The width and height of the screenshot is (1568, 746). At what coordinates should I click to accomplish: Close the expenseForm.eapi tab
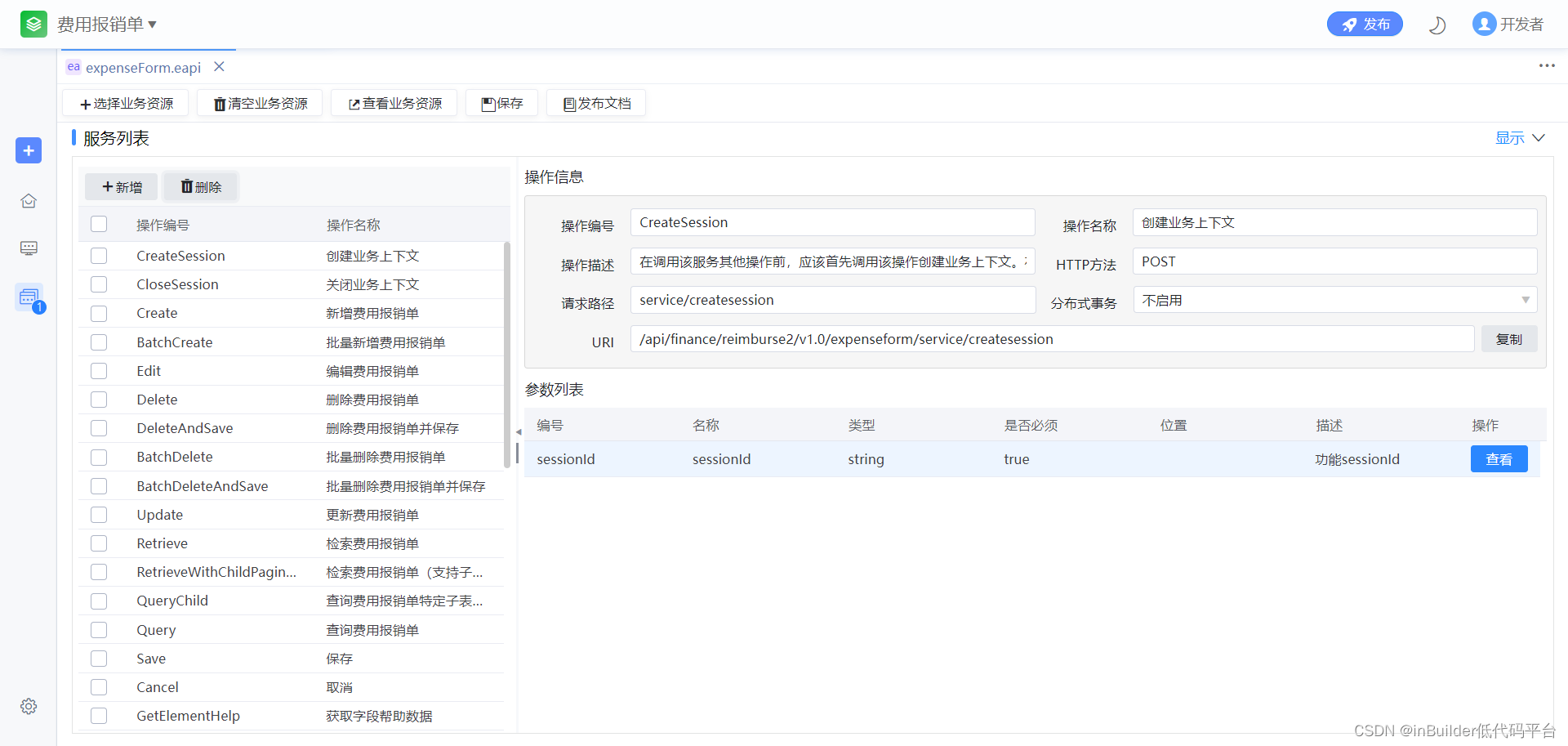[x=219, y=67]
